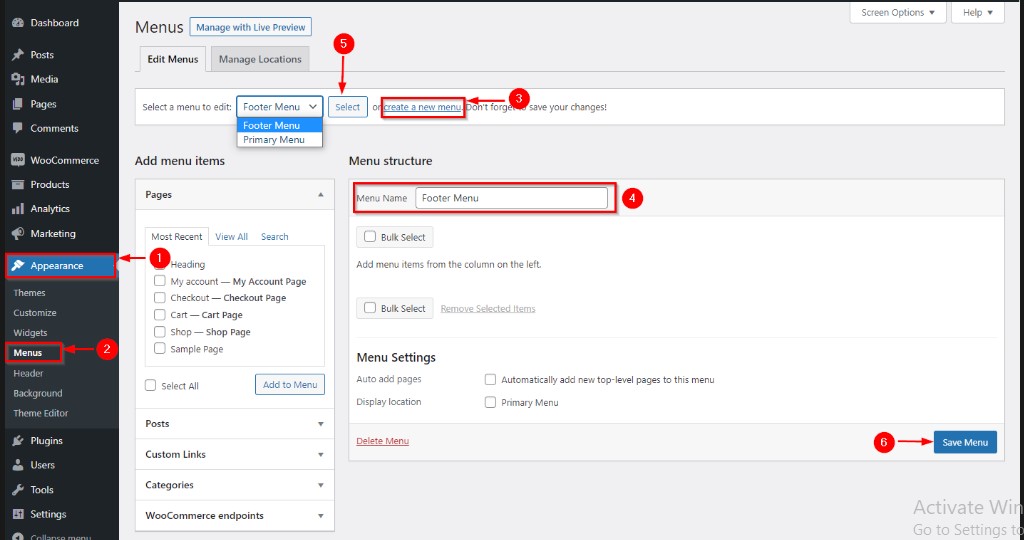1024x540 pixels.
Task: Toggle the upper Bulk Select checkbox
Action: (370, 236)
